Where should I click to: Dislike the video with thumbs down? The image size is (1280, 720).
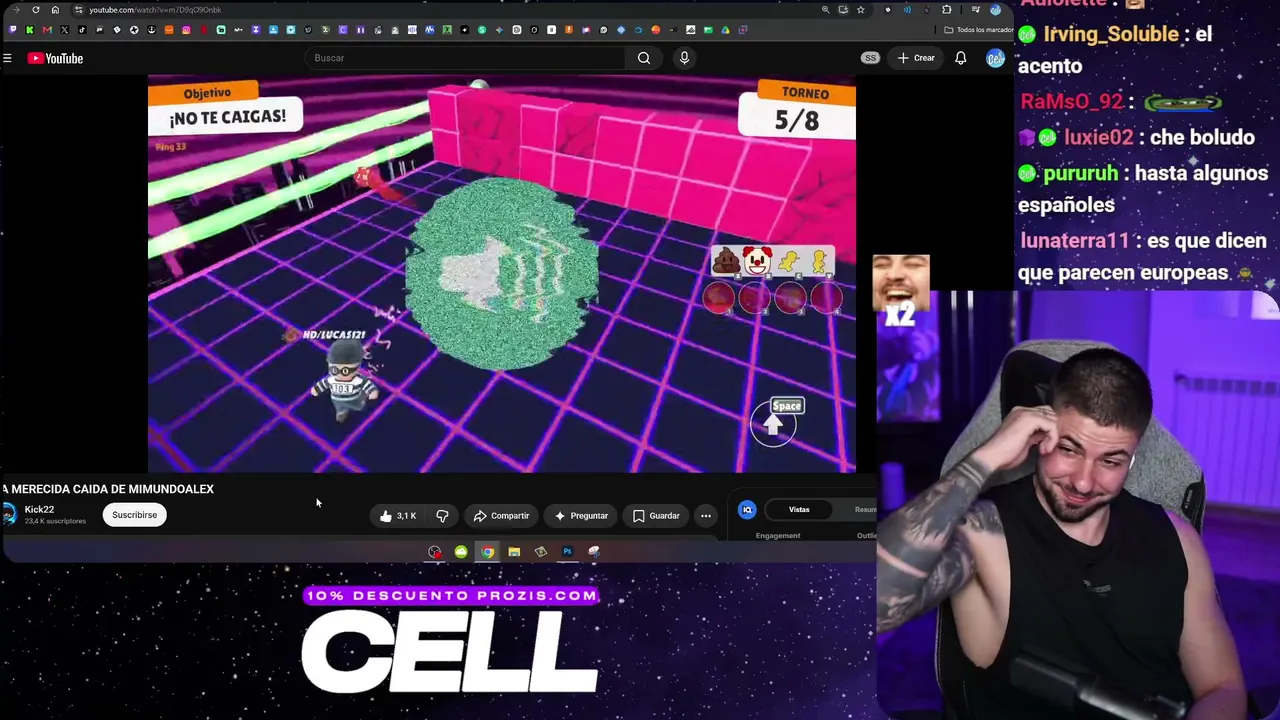click(x=442, y=516)
